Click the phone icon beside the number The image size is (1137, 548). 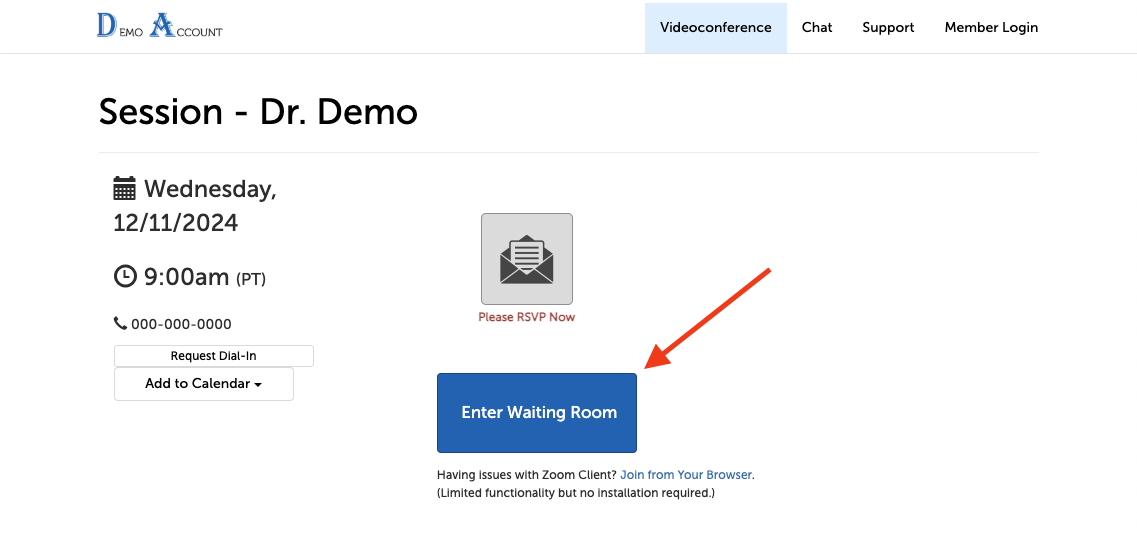click(120, 324)
